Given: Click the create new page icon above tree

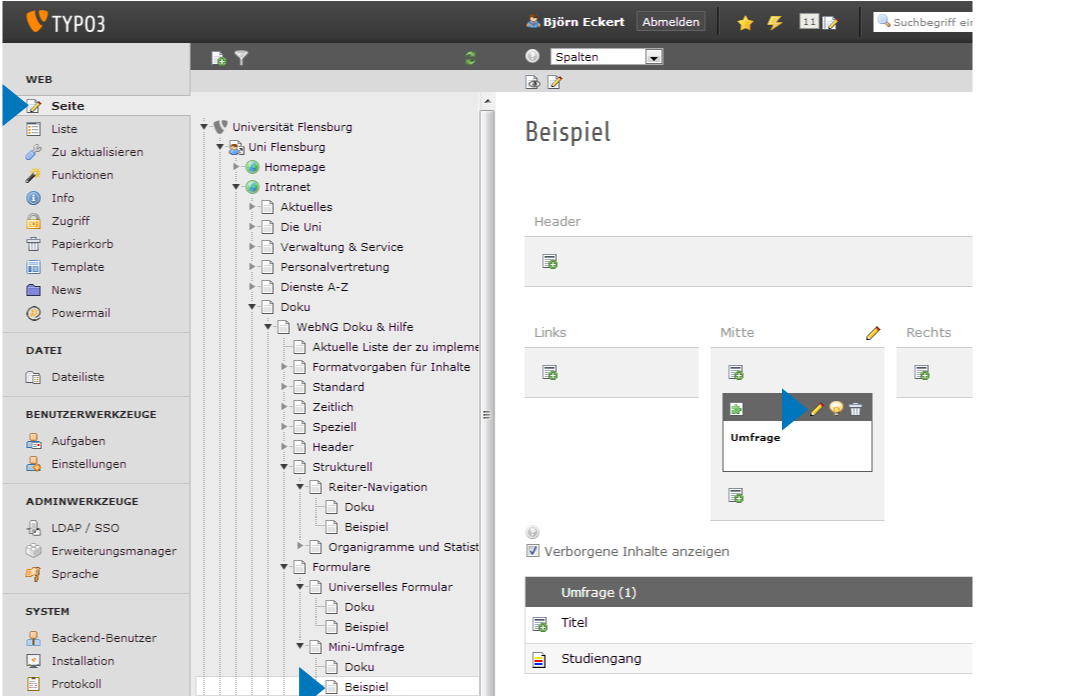Looking at the screenshot, I should pyautogui.click(x=219, y=58).
